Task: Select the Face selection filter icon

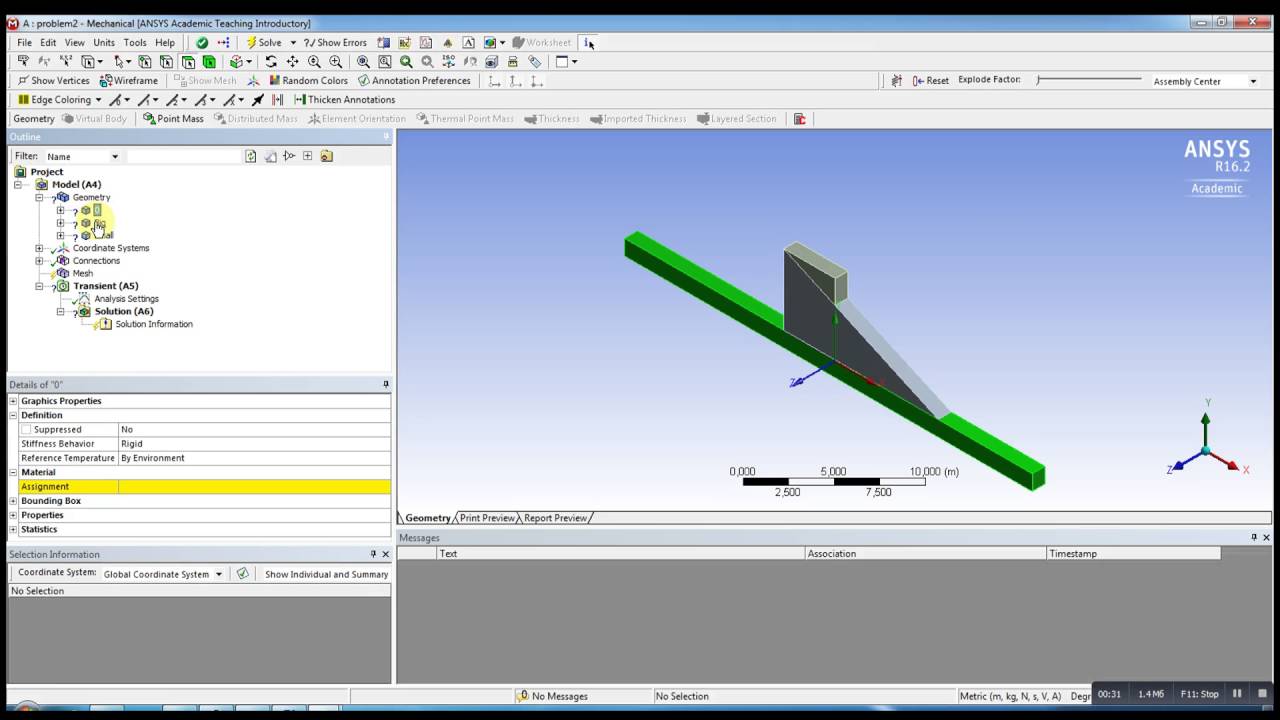Action: [188, 62]
